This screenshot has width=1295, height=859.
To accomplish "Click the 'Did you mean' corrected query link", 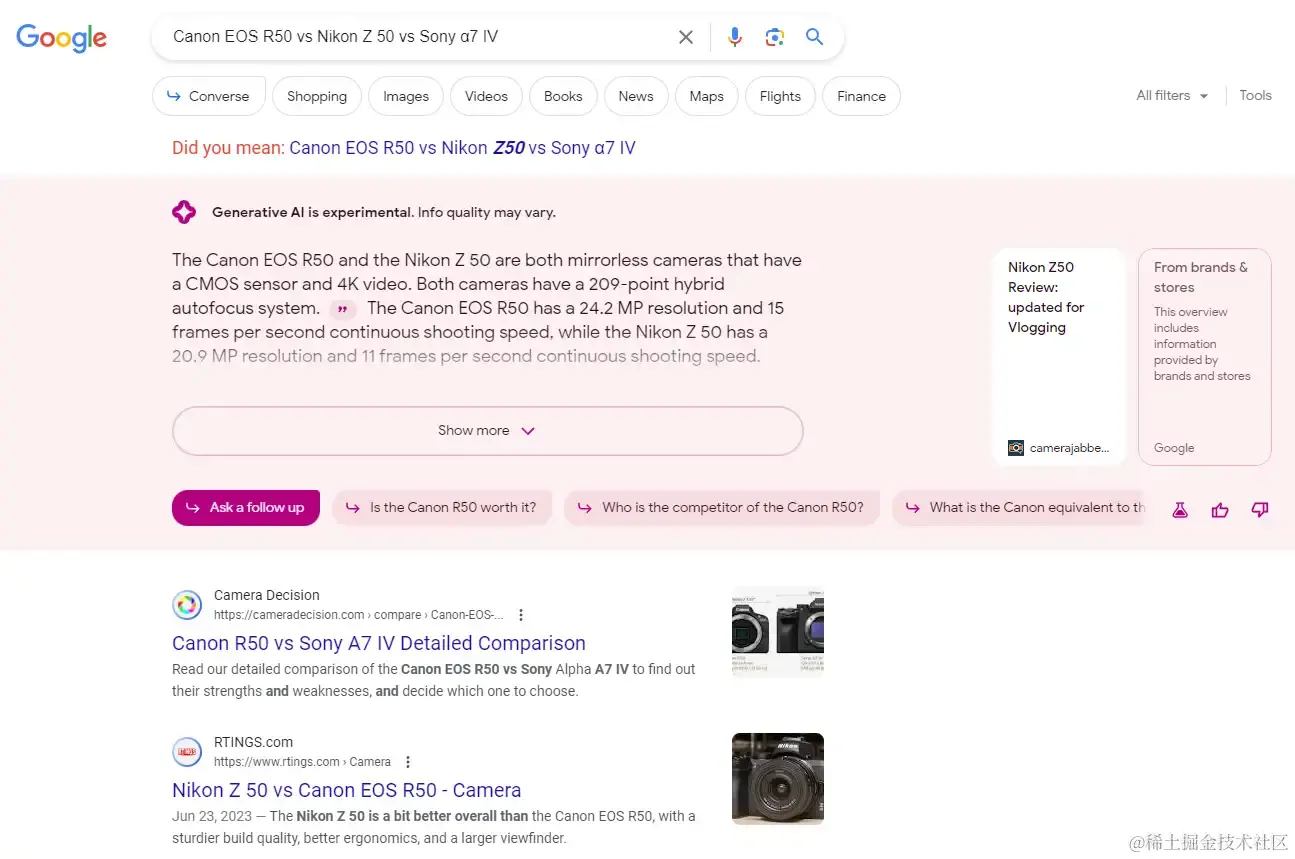I will click(462, 148).
